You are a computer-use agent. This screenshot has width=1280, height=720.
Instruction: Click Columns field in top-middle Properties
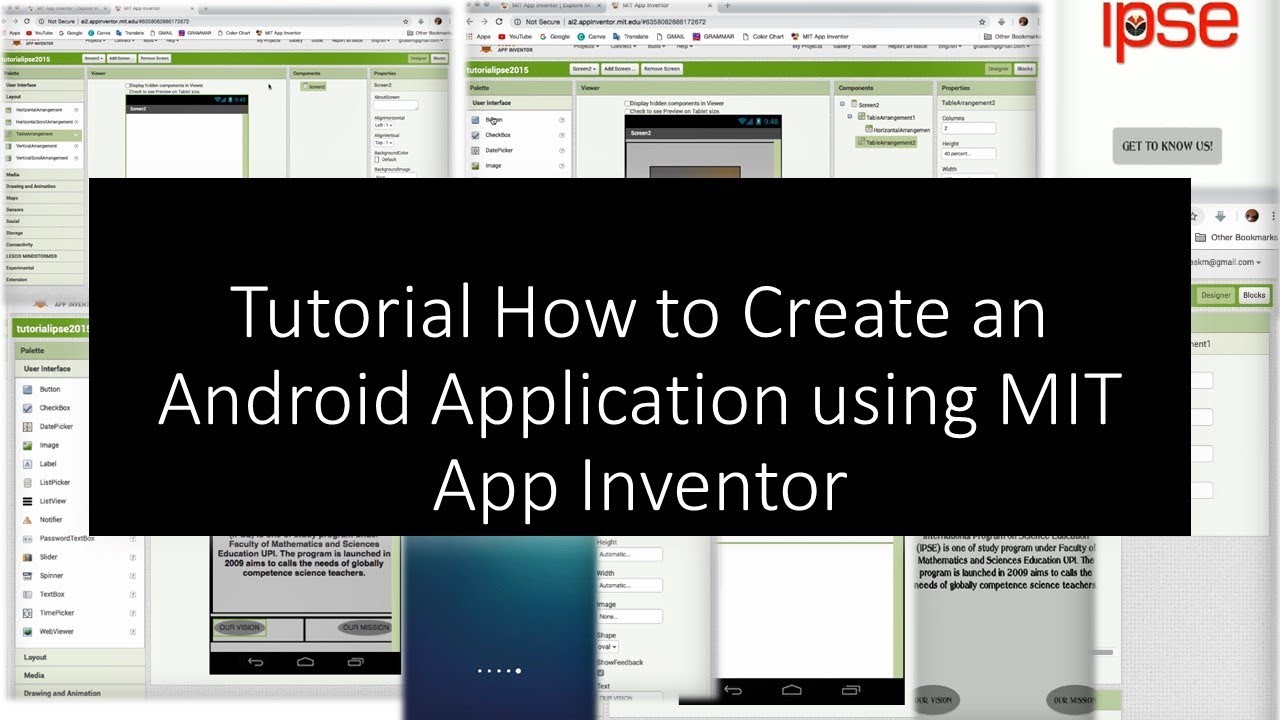click(968, 128)
